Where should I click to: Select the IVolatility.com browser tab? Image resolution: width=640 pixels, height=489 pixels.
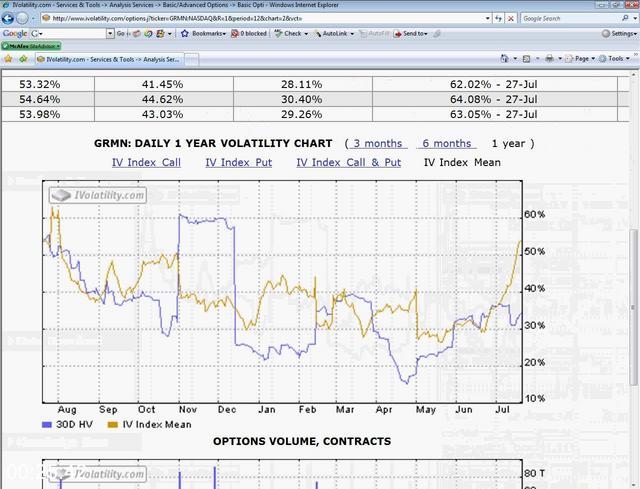click(109, 60)
